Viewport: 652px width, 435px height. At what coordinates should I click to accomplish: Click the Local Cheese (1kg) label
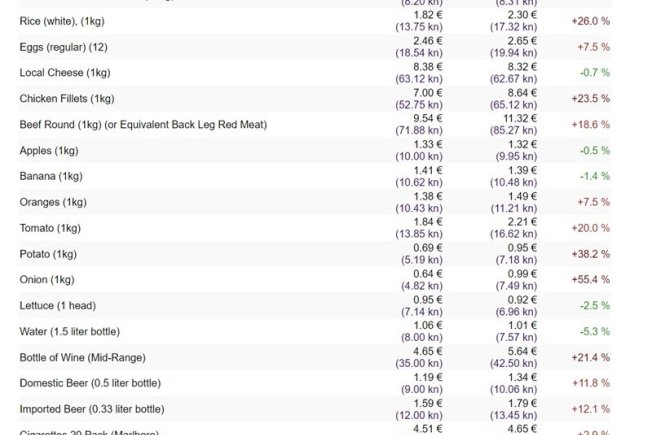pos(62,73)
